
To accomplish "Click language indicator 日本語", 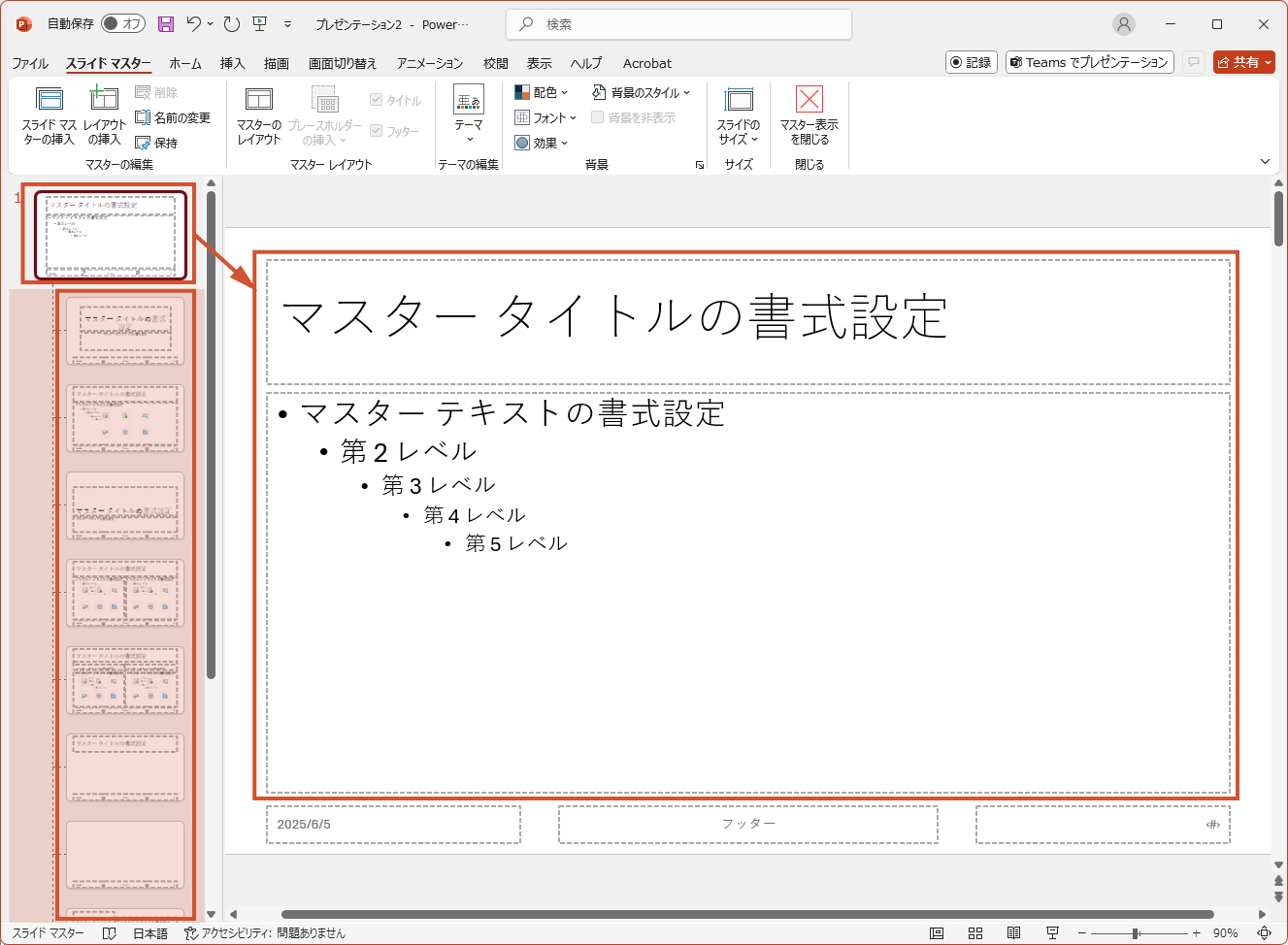I will 150,933.
